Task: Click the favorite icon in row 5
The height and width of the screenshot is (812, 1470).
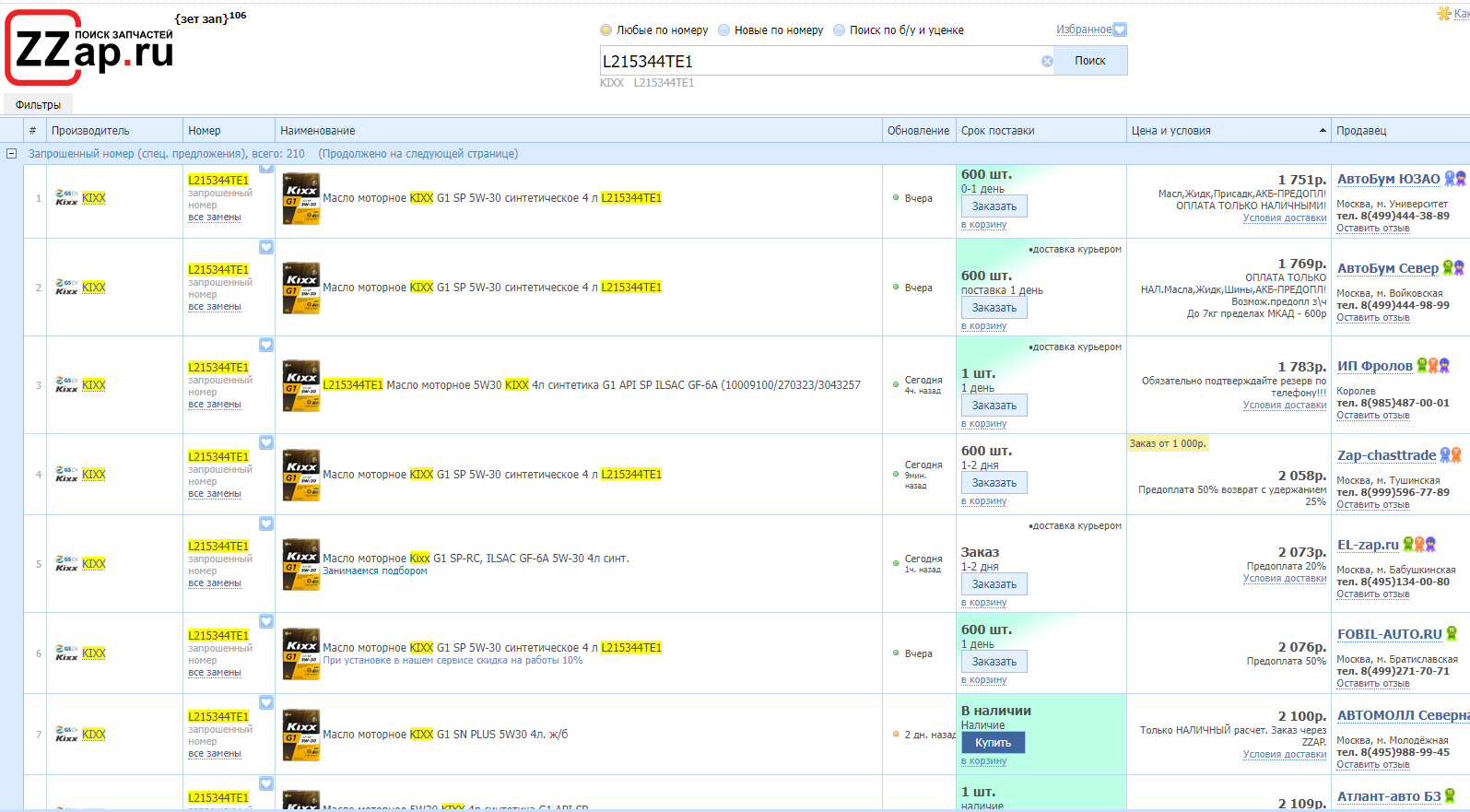Action: pos(266,524)
